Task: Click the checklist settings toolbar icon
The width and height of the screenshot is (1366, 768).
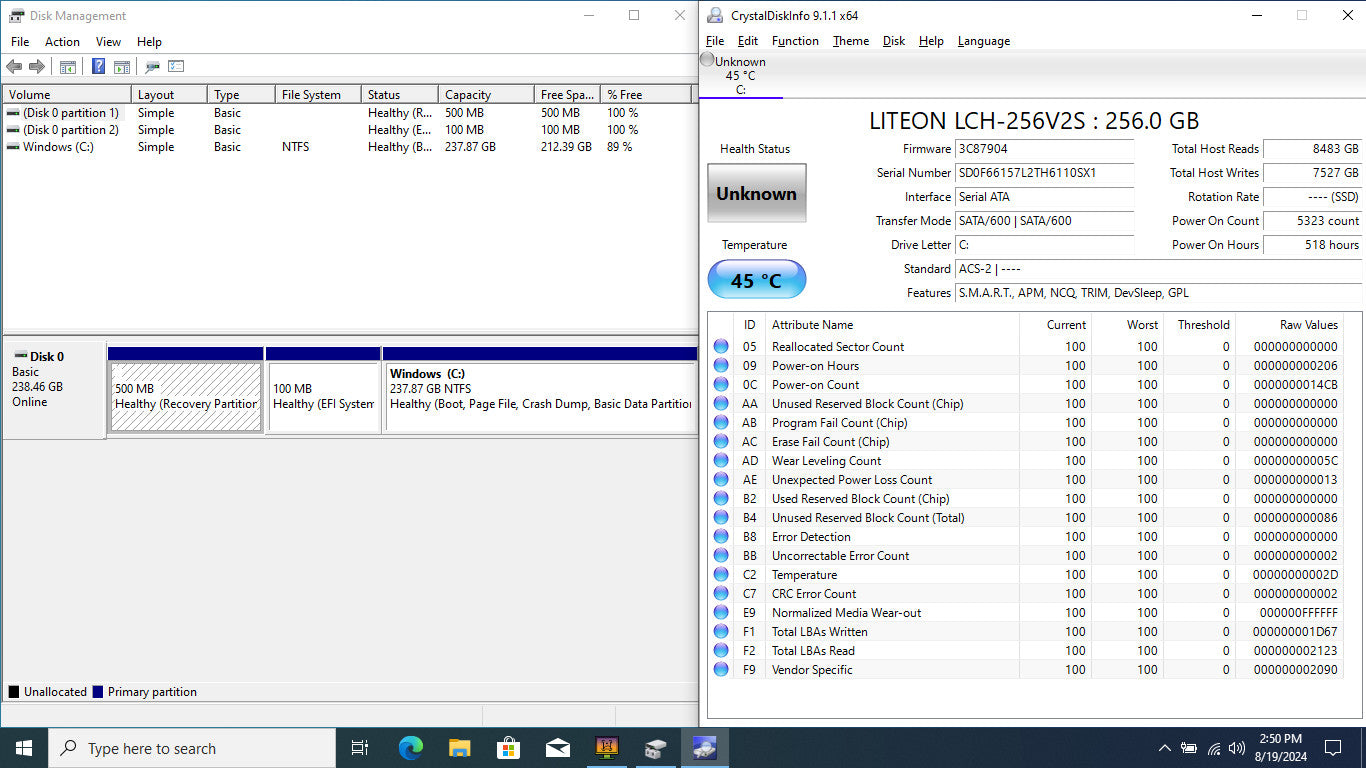Action: 176,67
